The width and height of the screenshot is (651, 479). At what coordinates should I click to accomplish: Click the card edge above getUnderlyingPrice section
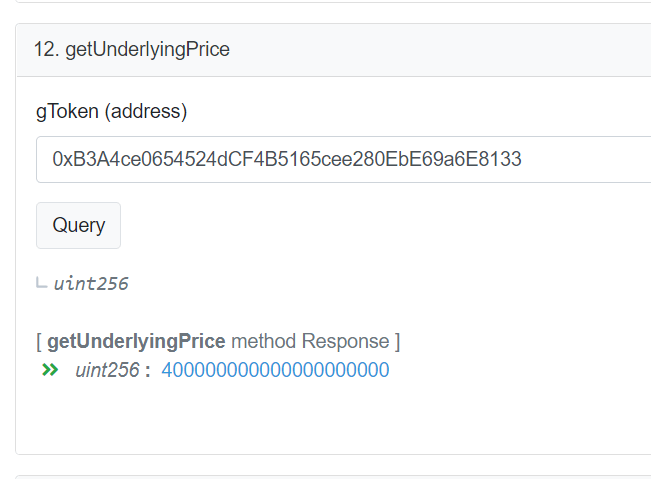[x=333, y=2]
